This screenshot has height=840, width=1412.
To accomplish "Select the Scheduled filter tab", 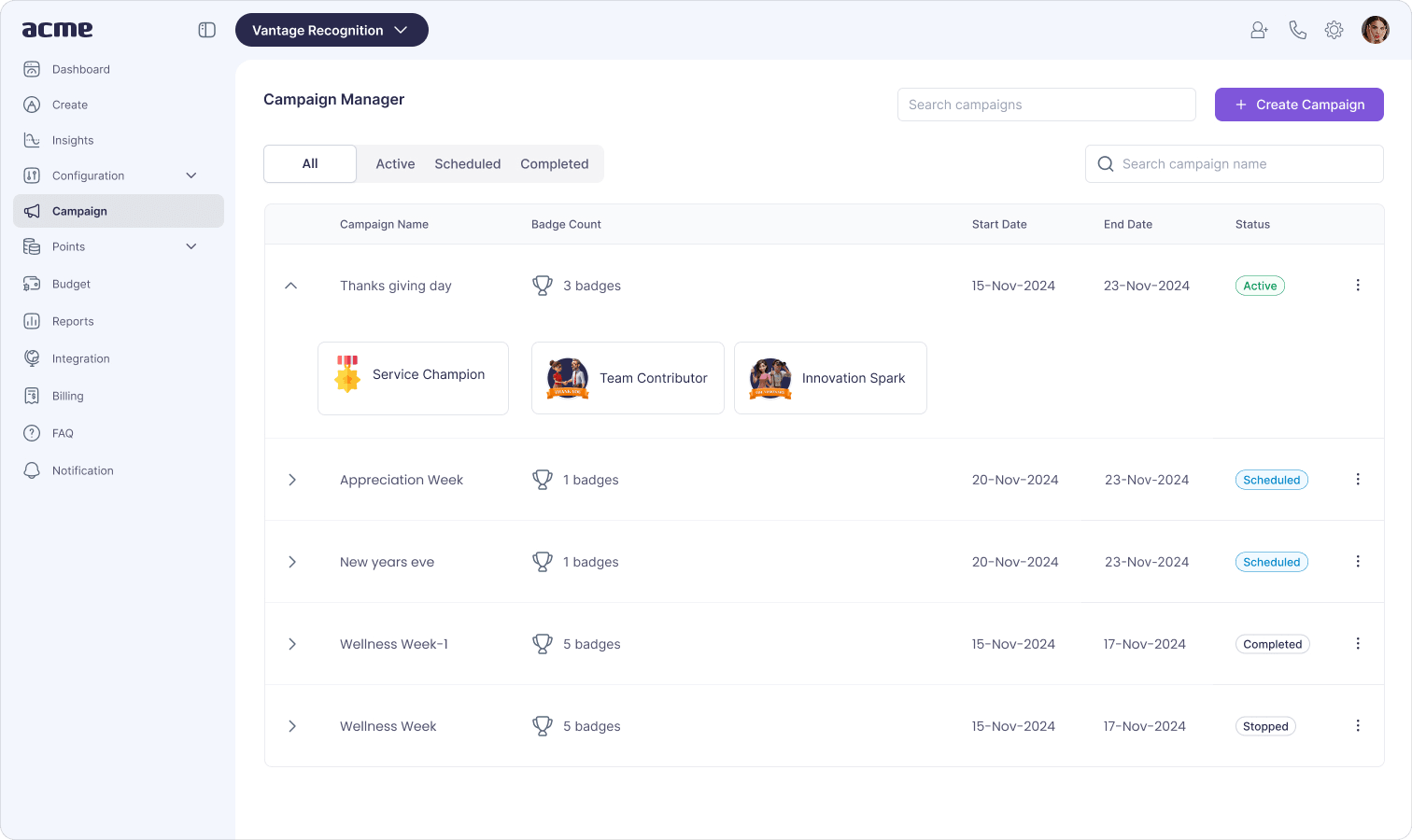I will click(x=467, y=163).
